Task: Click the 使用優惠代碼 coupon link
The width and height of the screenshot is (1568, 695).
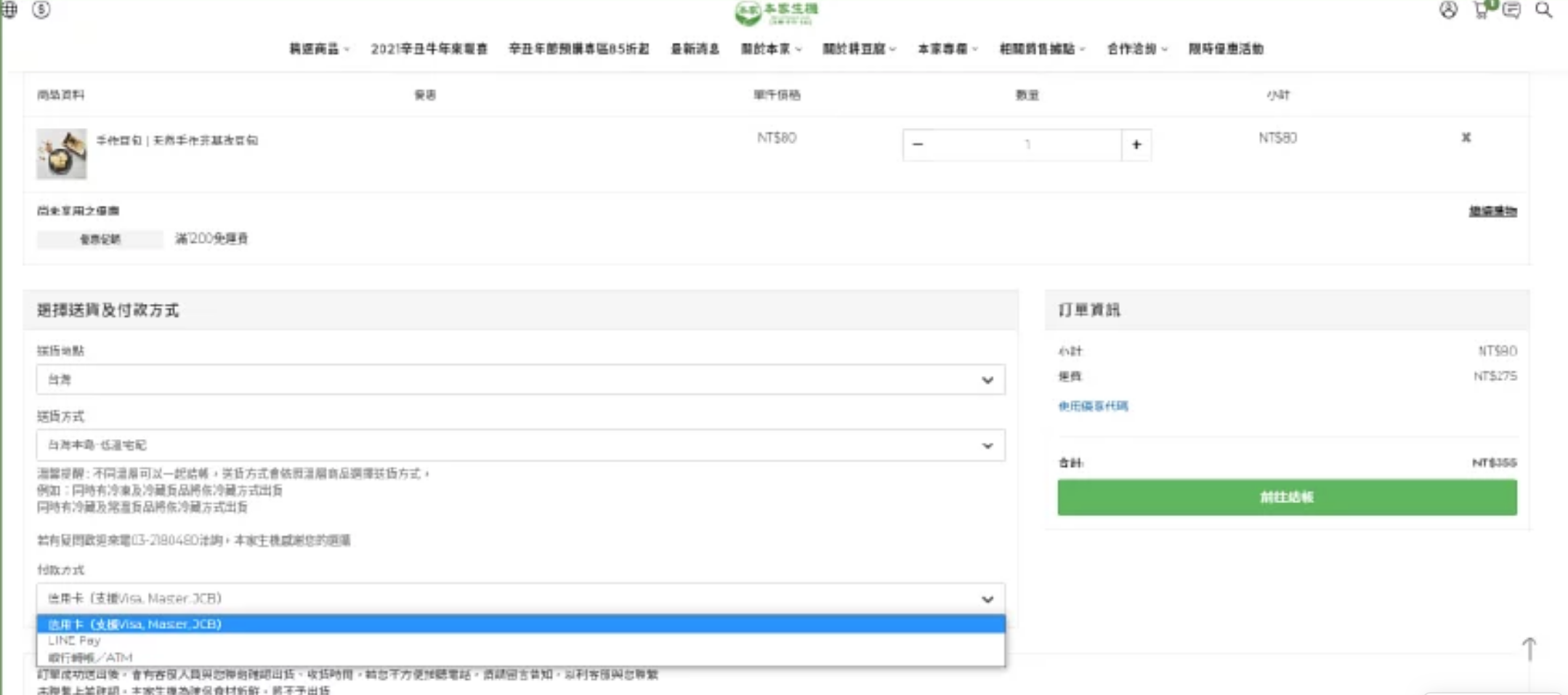Action: 1093,406
